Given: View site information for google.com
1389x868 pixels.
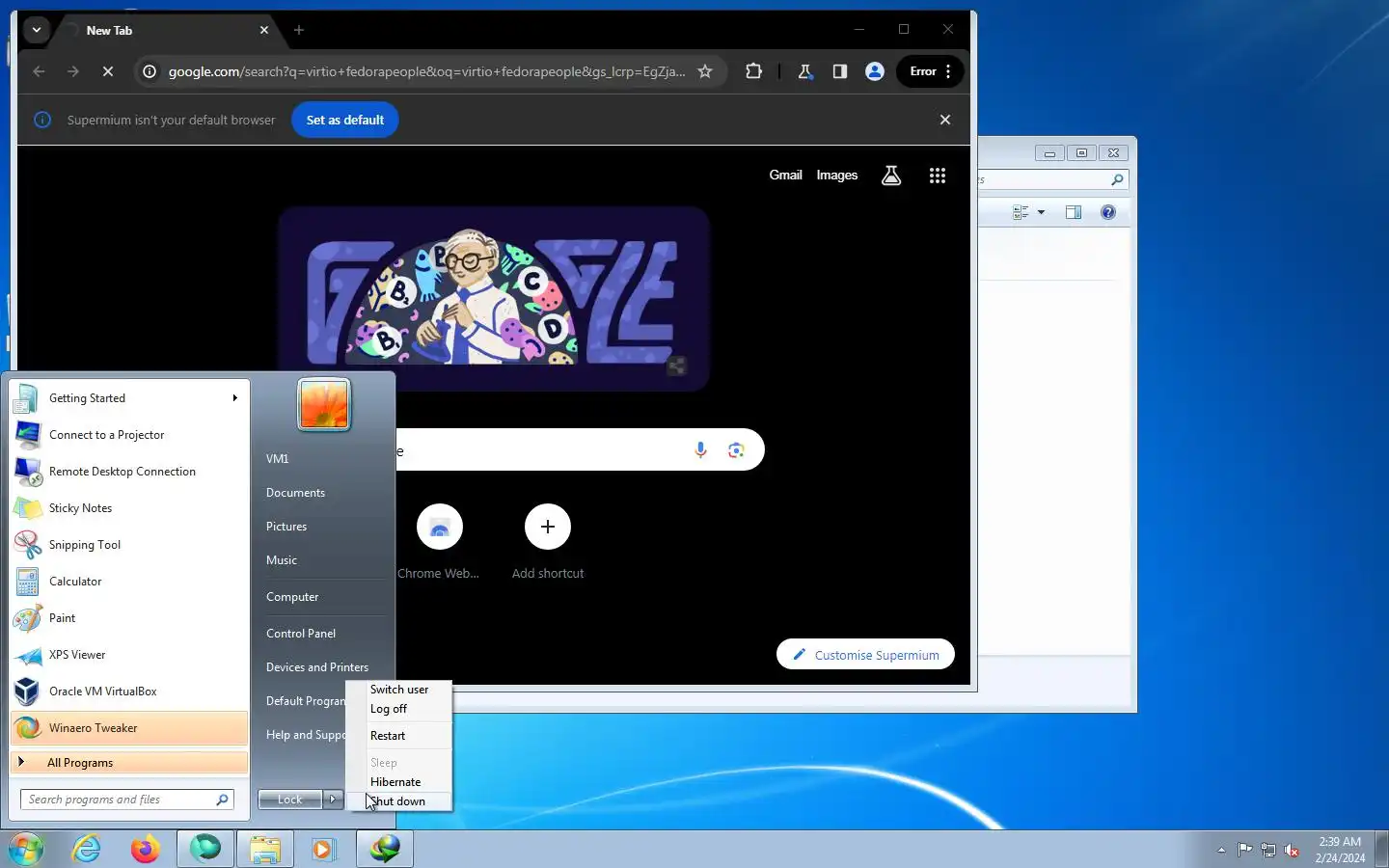Looking at the screenshot, I should point(150,71).
